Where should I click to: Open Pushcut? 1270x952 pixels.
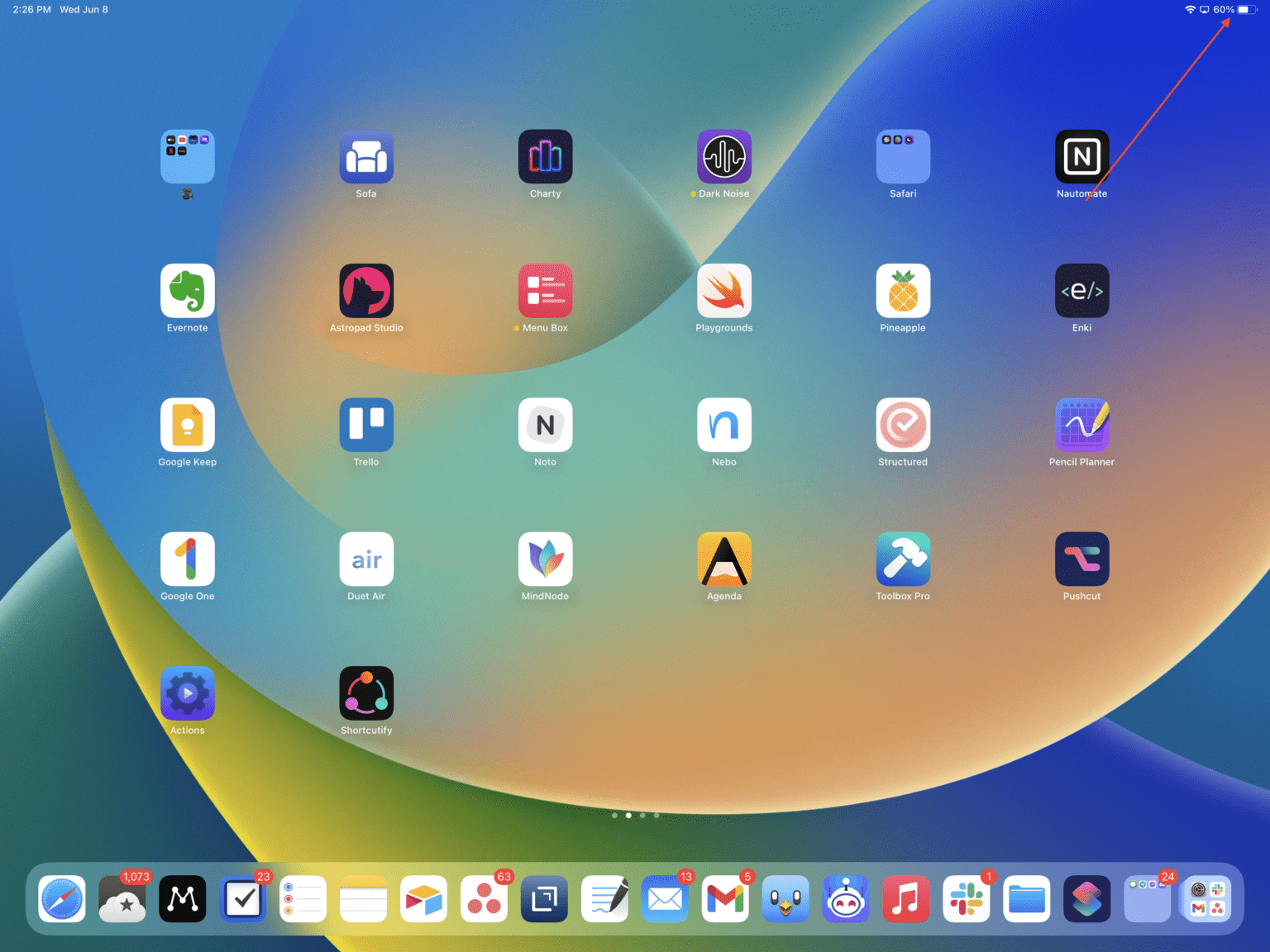[x=1081, y=559]
